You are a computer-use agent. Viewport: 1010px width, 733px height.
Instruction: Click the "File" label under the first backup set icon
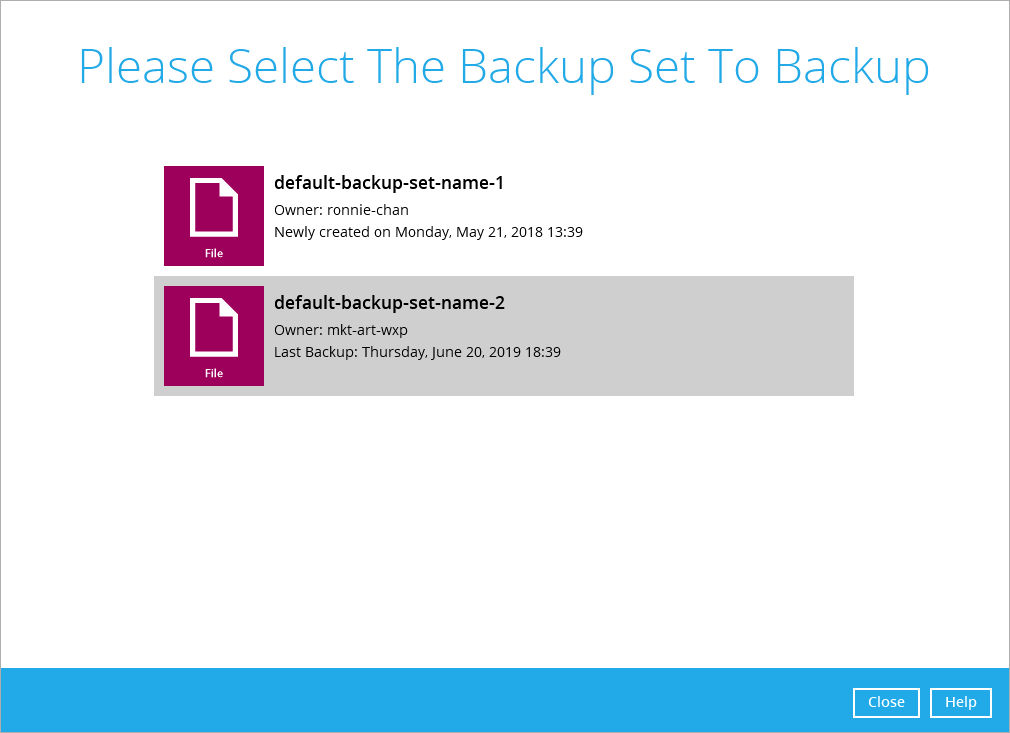click(x=214, y=253)
